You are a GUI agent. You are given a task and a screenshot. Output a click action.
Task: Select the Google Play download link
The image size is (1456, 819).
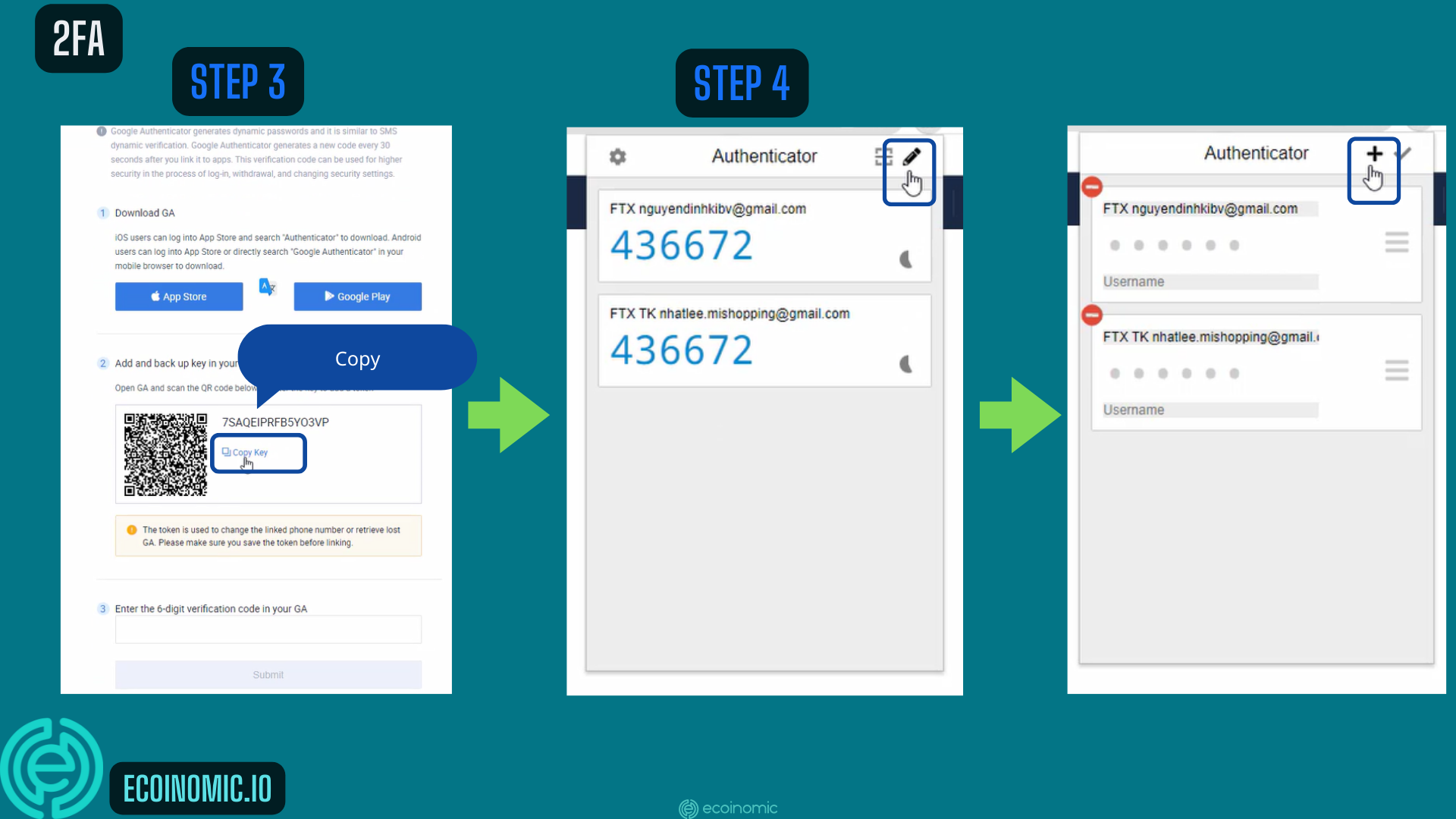click(357, 296)
